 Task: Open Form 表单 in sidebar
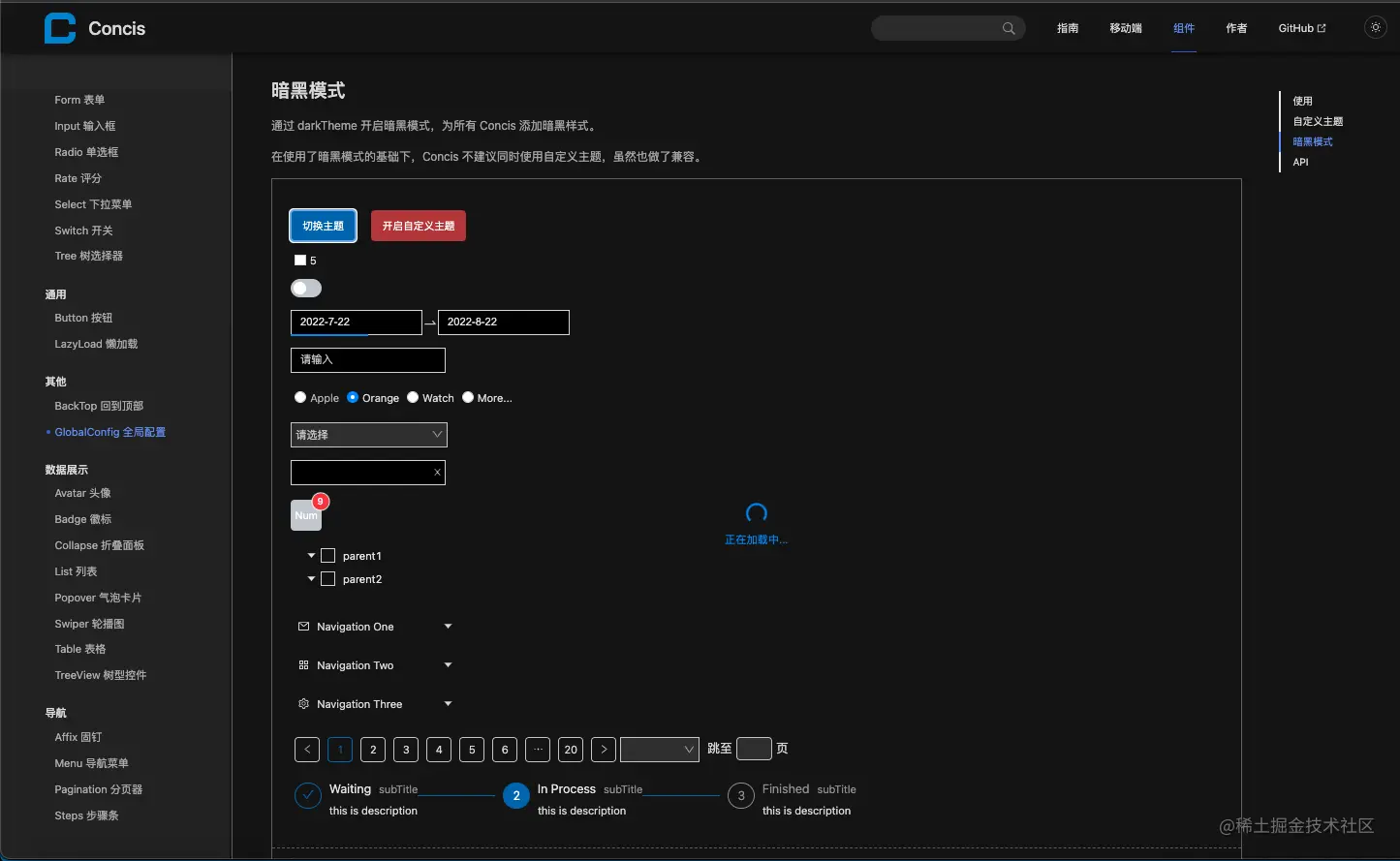(x=79, y=100)
